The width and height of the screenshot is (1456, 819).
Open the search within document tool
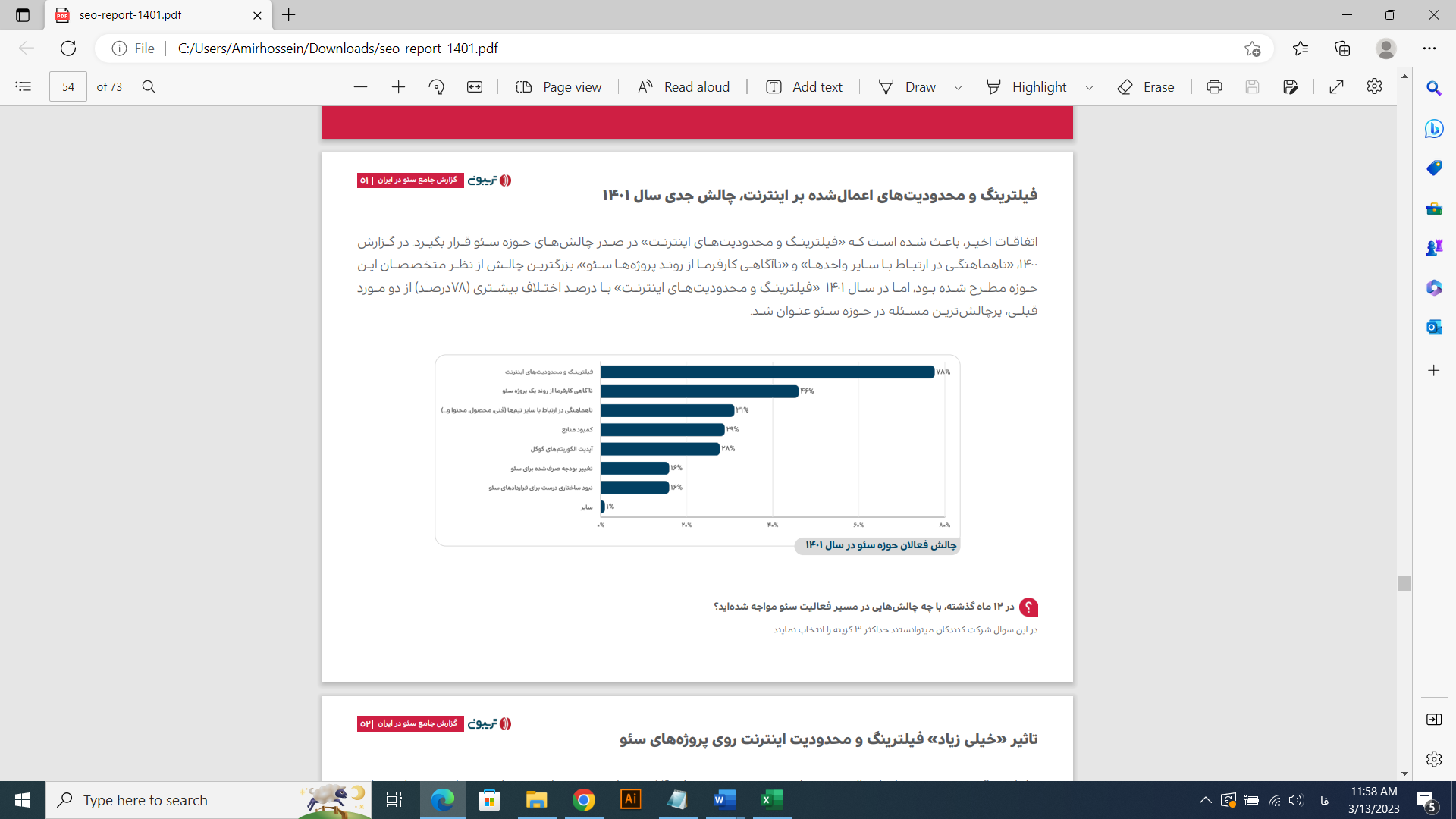coord(149,86)
